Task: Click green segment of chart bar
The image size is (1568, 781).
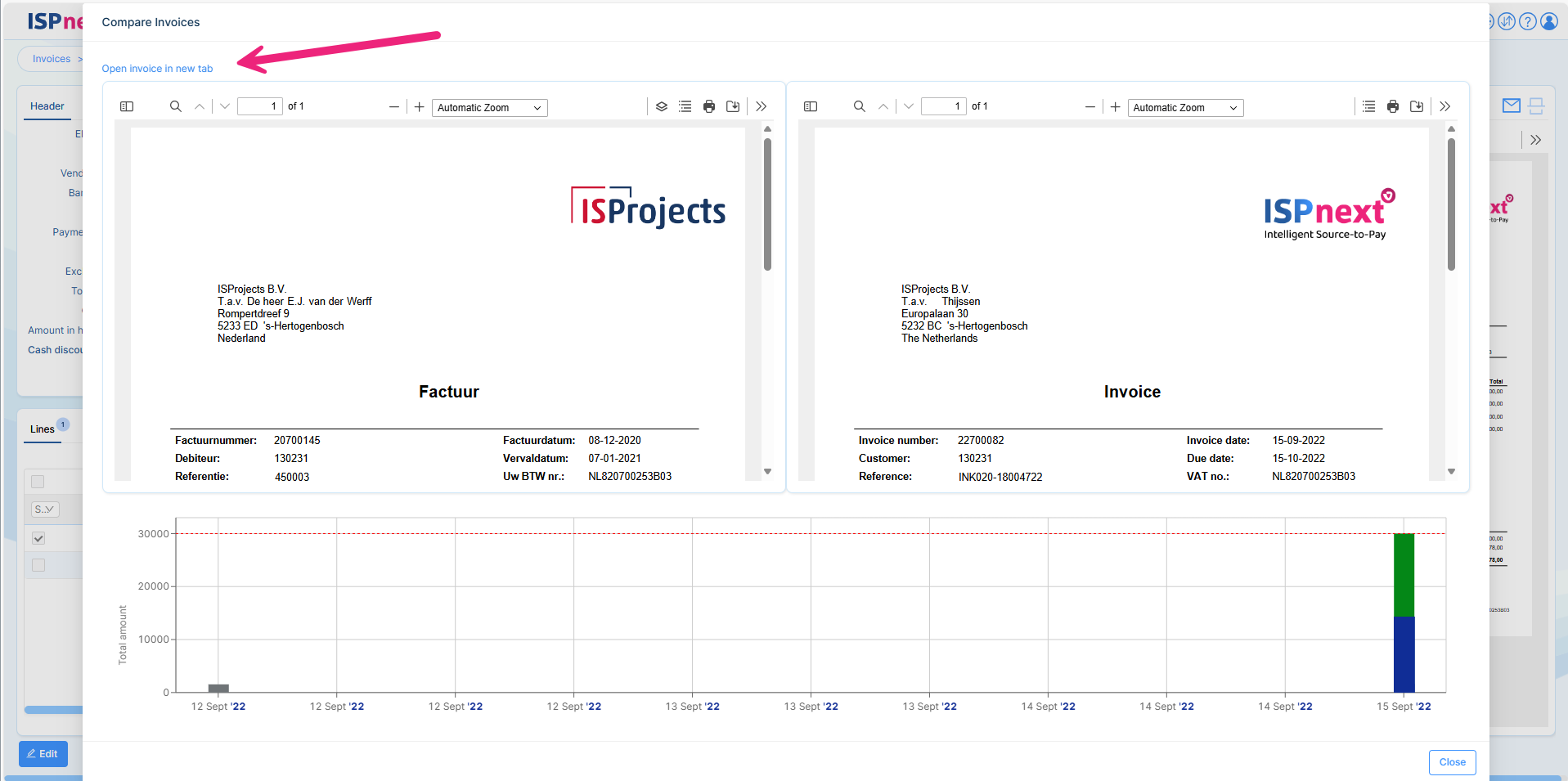Action: point(1404,574)
